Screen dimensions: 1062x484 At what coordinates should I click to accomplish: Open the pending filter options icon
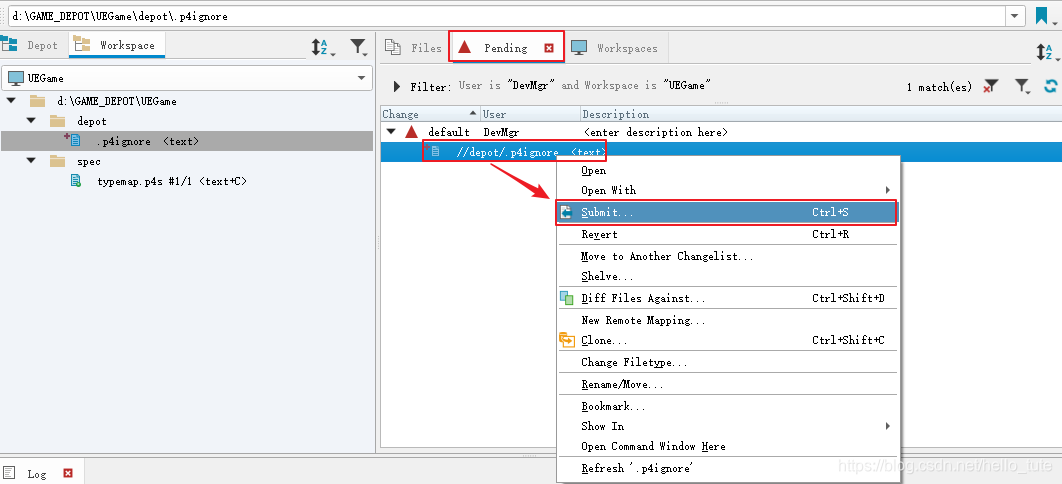pos(1022,86)
